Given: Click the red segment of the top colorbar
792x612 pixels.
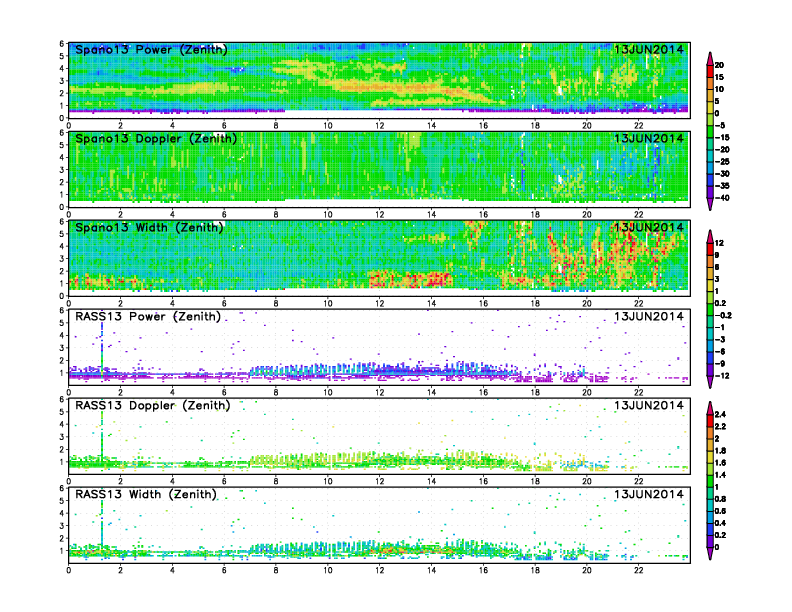Looking at the screenshot, I should click(710, 71).
